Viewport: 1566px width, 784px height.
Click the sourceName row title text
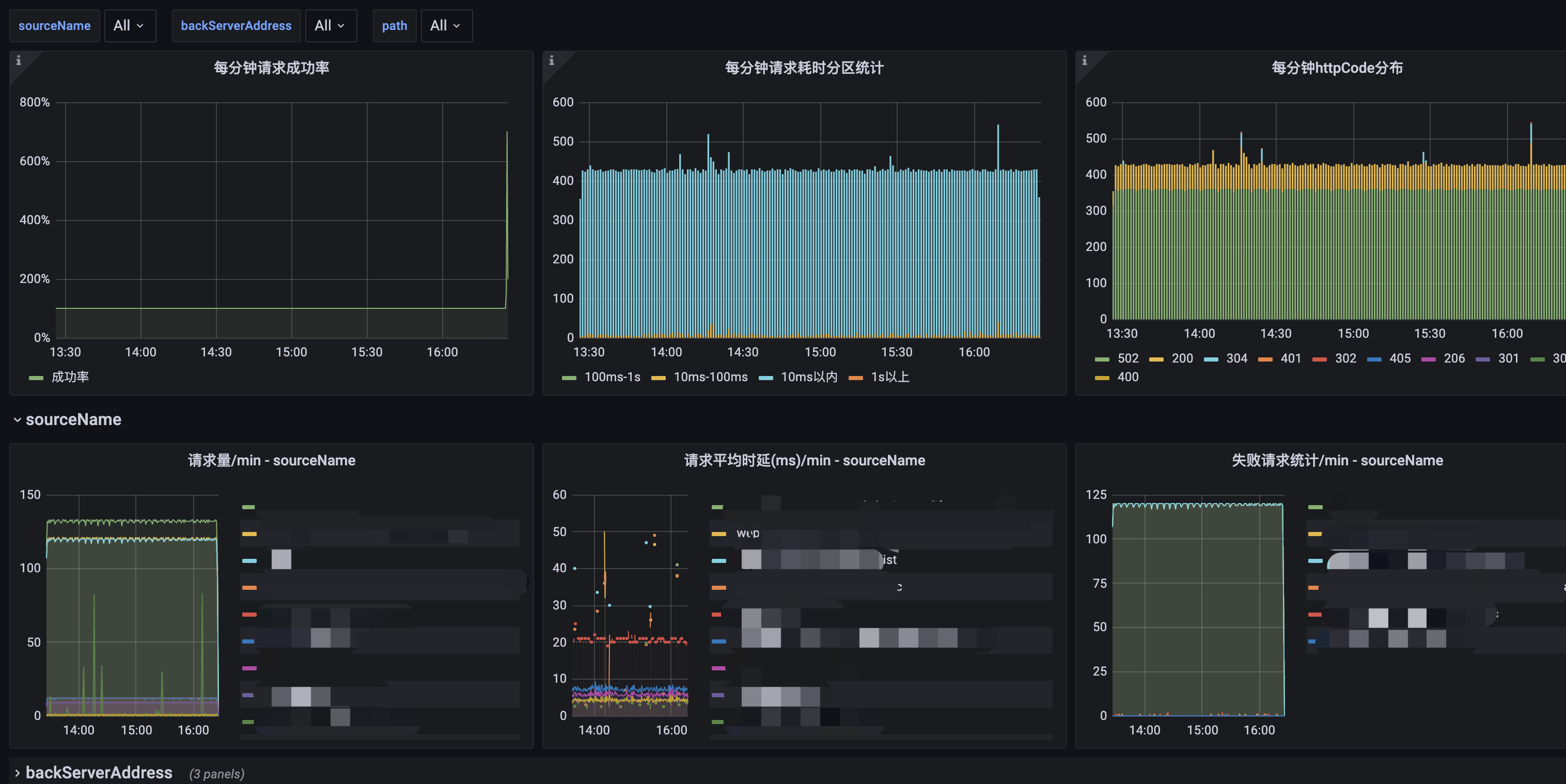[x=73, y=419]
